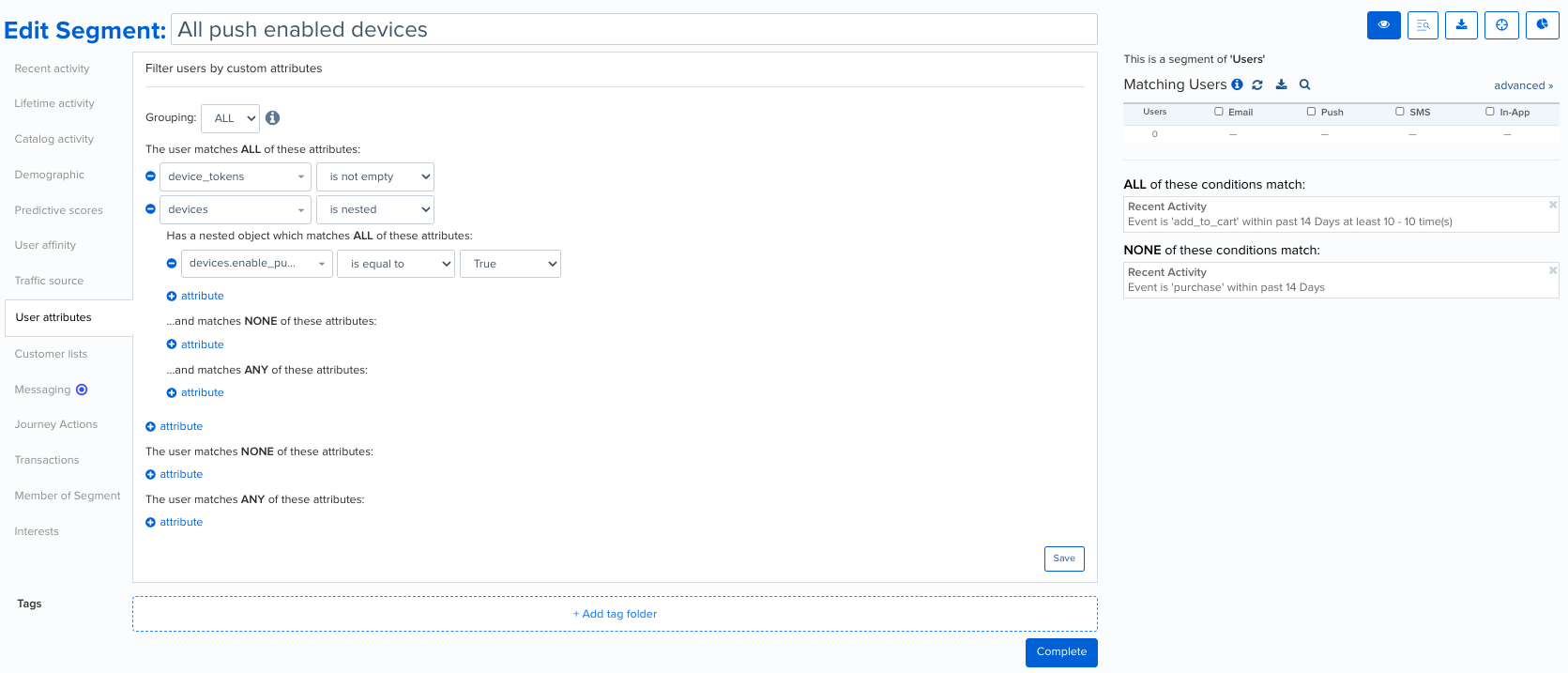Open the Customer lists tab
Image resolution: width=1568 pixels, height=673 pixels.
coord(52,354)
